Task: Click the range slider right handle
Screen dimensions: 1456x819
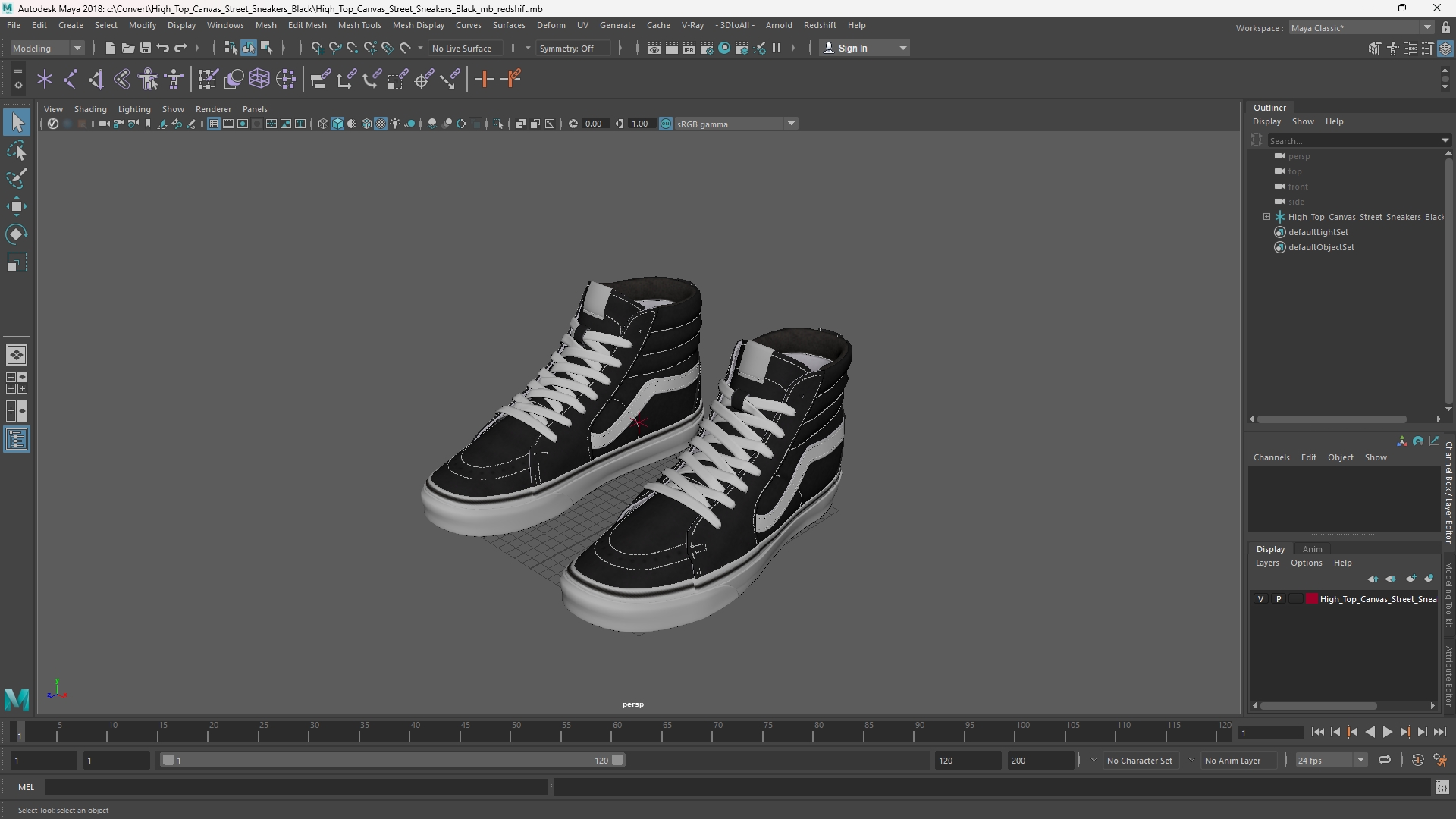Action: coord(618,760)
